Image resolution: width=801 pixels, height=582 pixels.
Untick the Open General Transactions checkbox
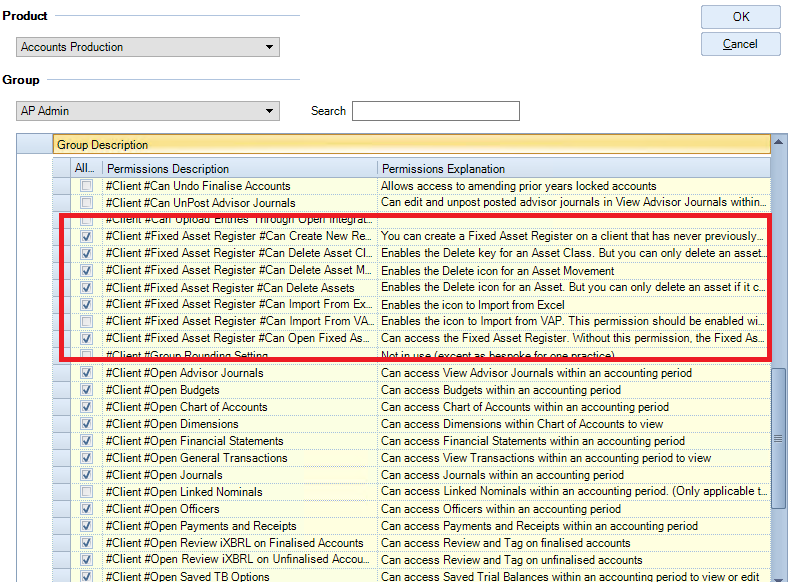[x=87, y=458]
